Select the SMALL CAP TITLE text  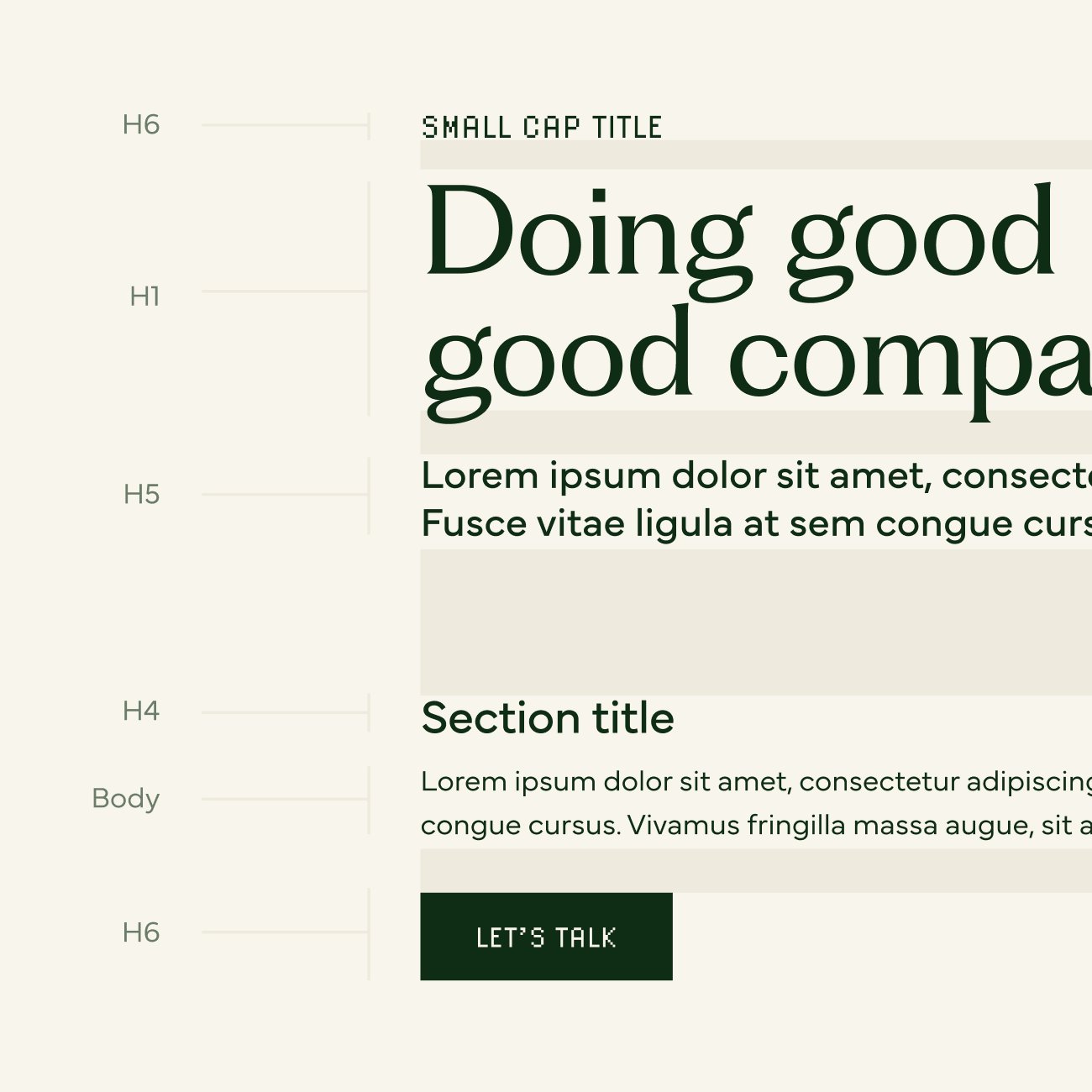tap(542, 128)
